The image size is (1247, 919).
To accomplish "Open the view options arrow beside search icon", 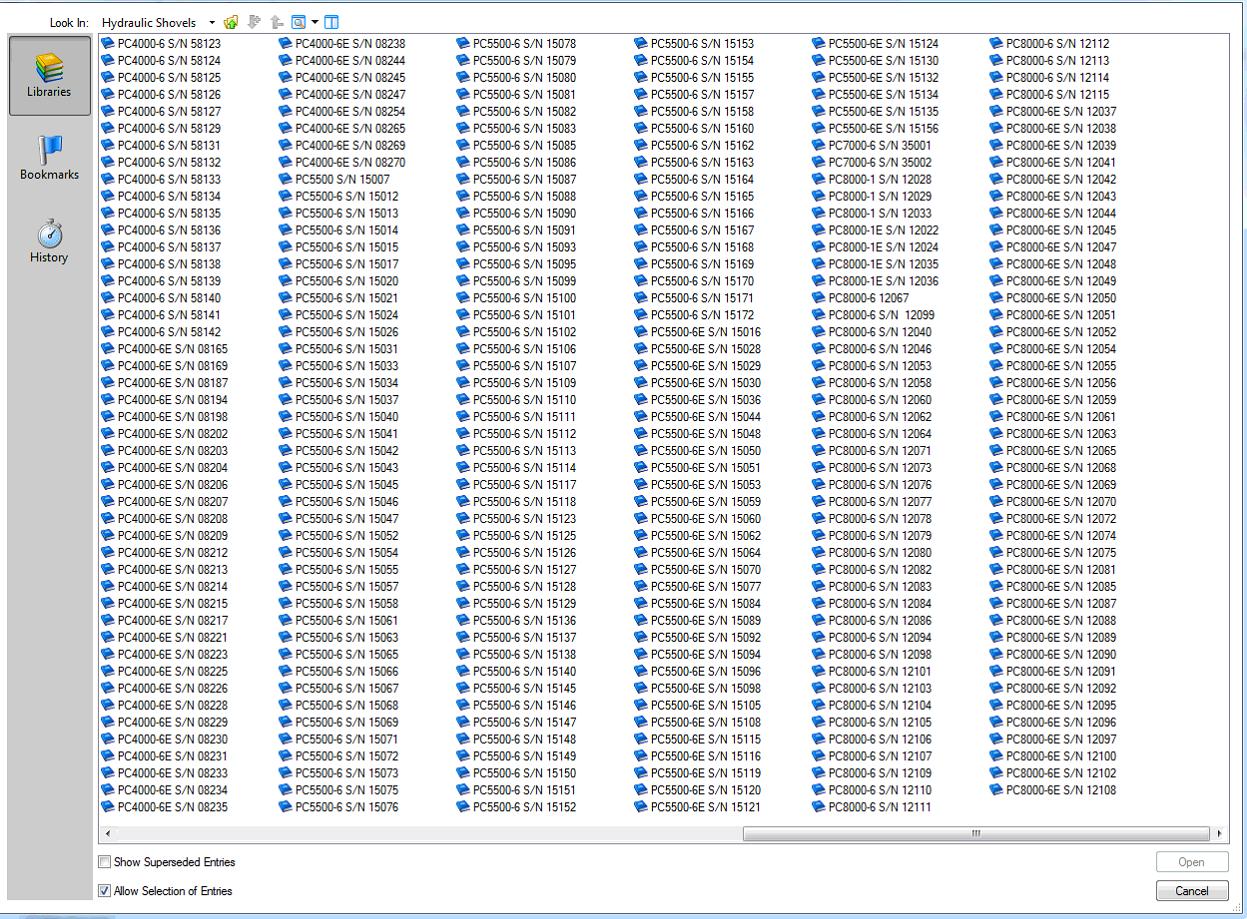I will [x=314, y=22].
